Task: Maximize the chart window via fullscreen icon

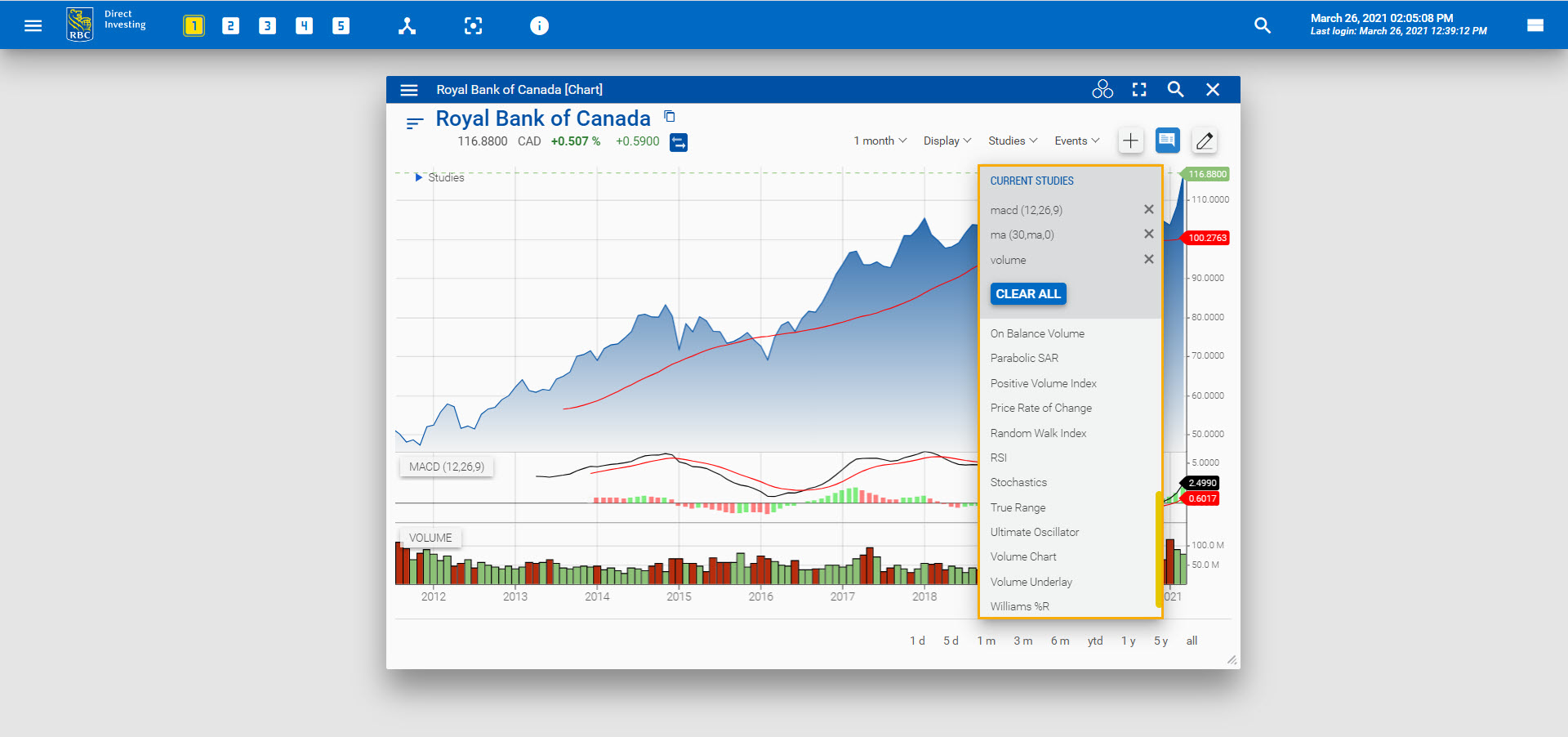Action: coord(1138,90)
